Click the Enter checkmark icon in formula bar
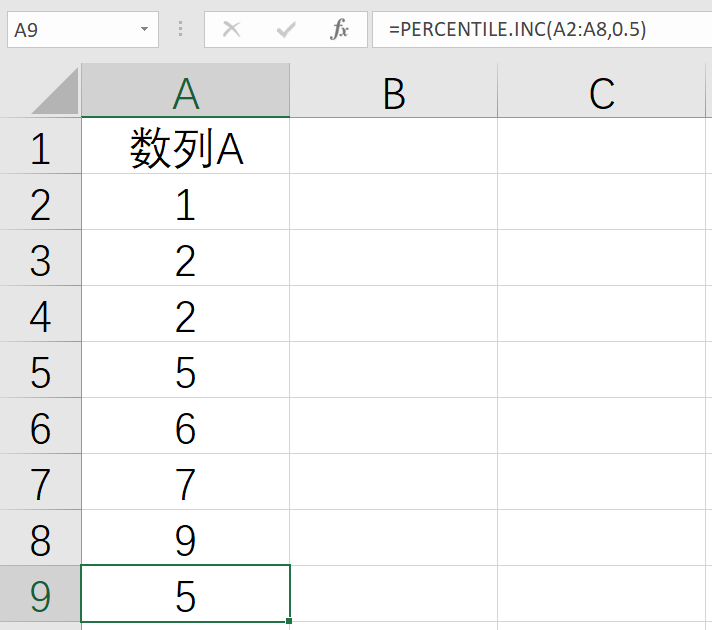This screenshot has height=630, width=712. tap(287, 30)
